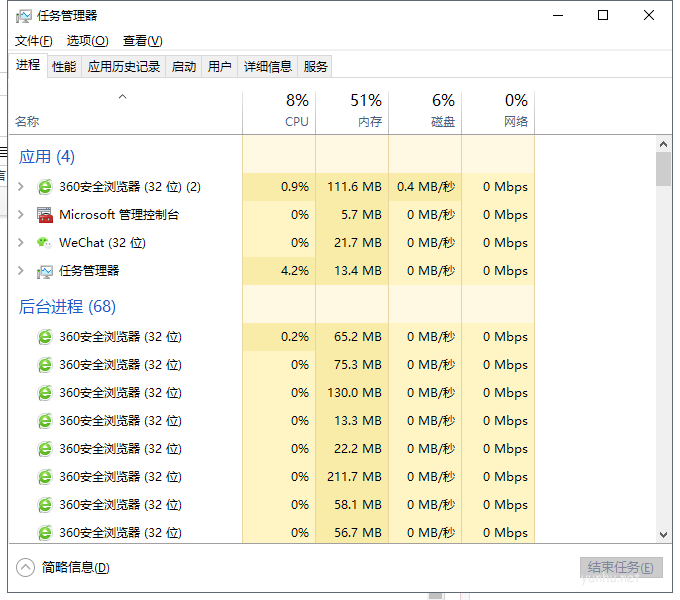Click the sort arrow above 名称 column
This screenshot has width=680, height=600.
click(x=123, y=97)
